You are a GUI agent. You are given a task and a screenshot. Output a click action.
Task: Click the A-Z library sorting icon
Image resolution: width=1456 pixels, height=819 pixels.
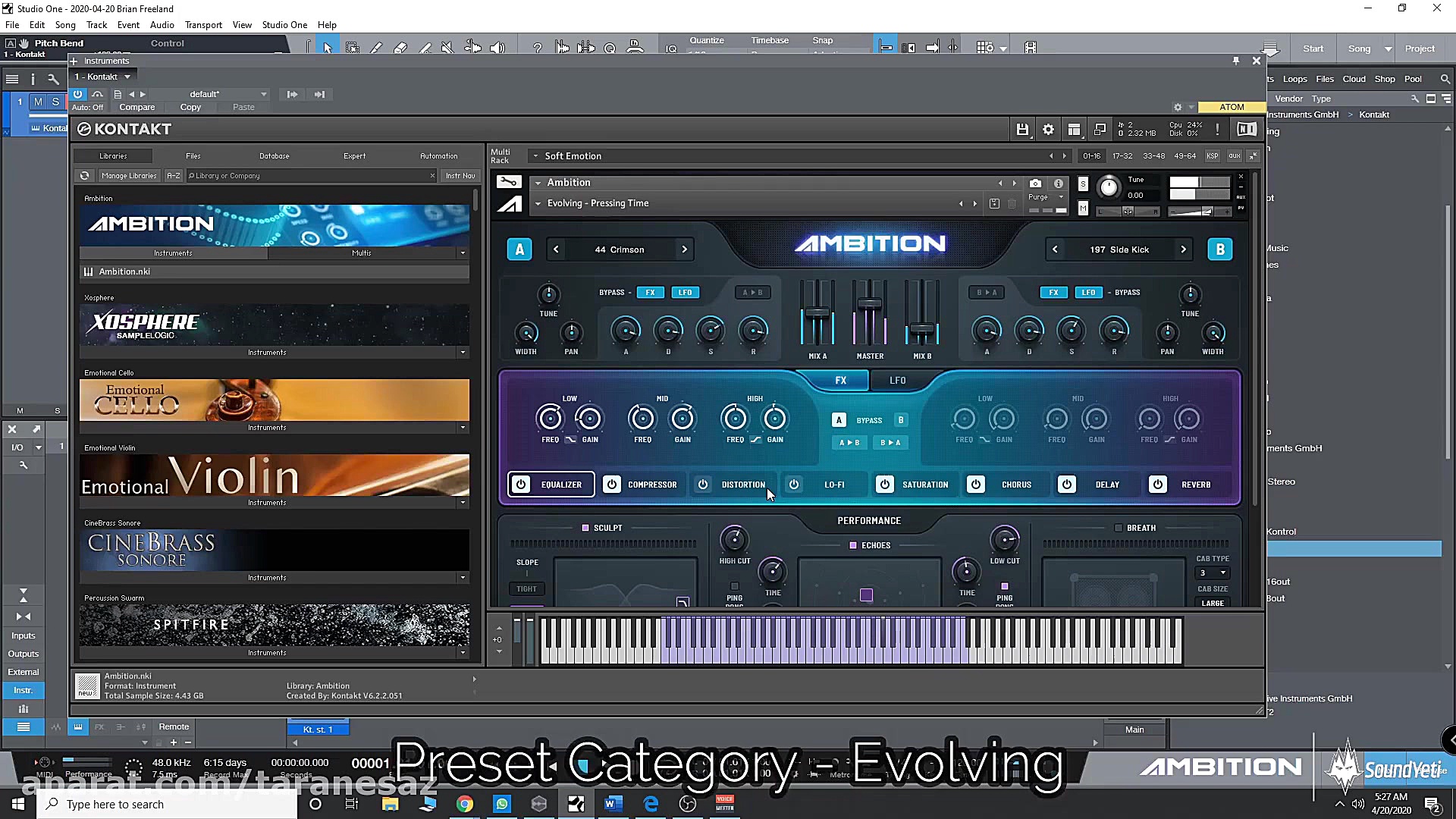coord(174,175)
